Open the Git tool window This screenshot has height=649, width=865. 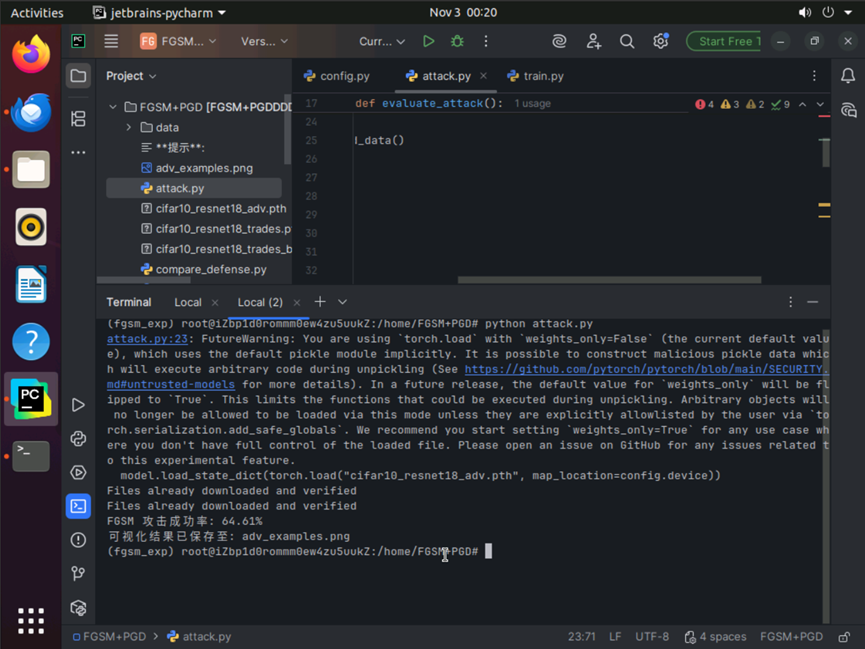click(x=78, y=573)
